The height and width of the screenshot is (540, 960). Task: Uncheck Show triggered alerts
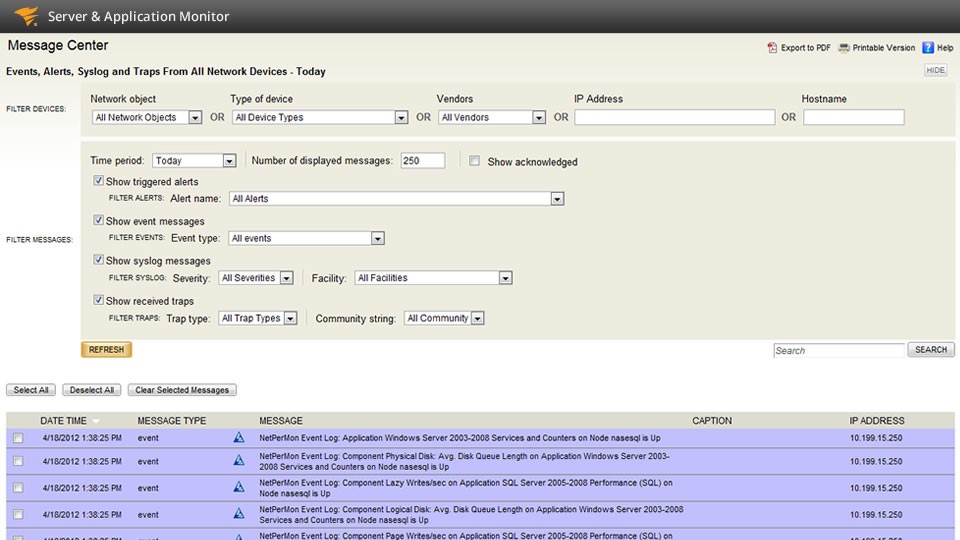99,181
